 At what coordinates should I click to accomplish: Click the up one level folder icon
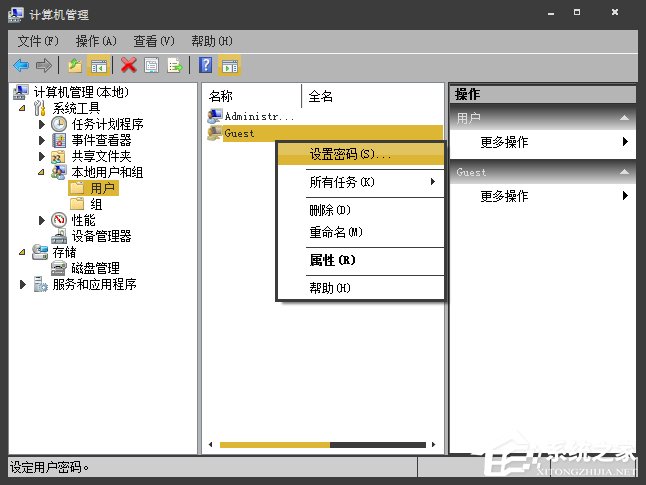click(74, 65)
